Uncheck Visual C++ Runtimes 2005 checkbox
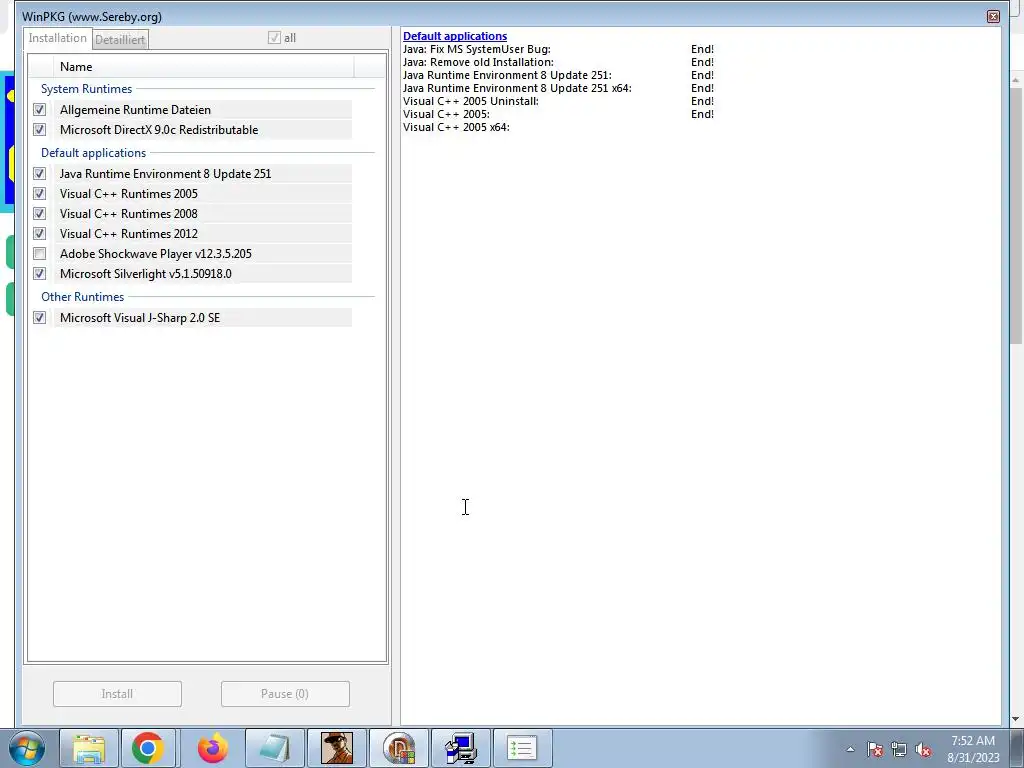This screenshot has height=768, width=1024. tap(40, 194)
